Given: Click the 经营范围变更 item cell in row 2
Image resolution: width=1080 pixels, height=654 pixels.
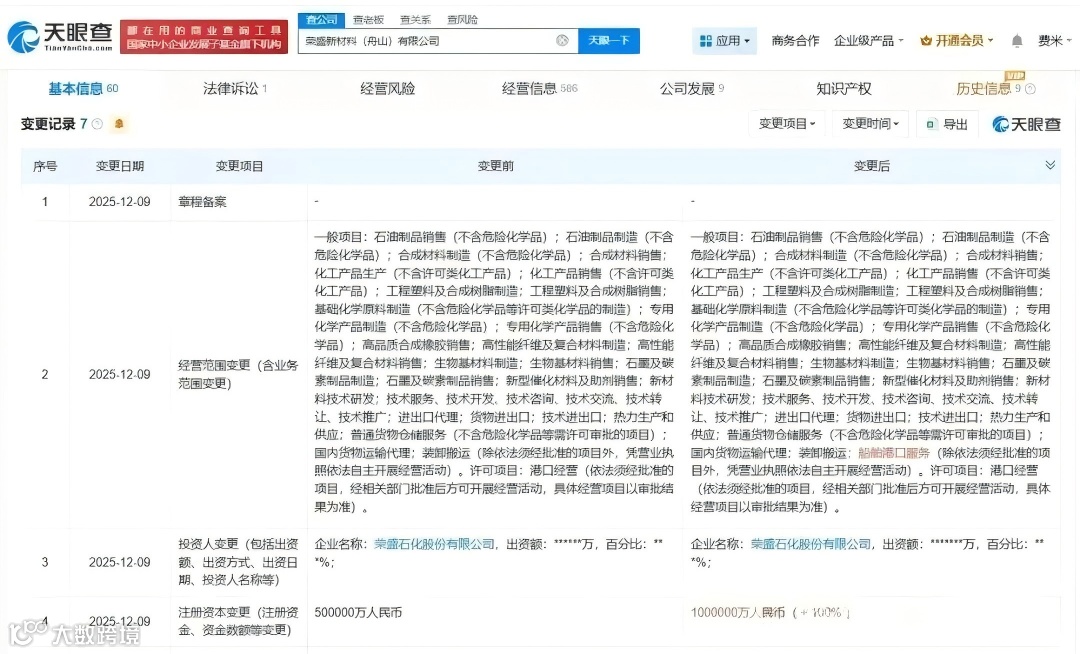Looking at the screenshot, I should 238,375.
